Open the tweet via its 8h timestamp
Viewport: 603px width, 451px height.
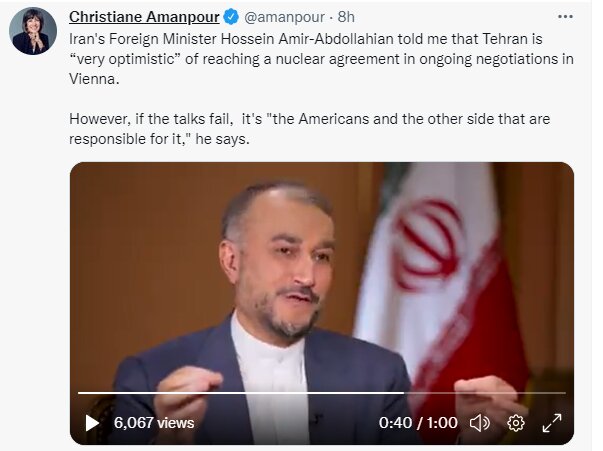click(346, 17)
